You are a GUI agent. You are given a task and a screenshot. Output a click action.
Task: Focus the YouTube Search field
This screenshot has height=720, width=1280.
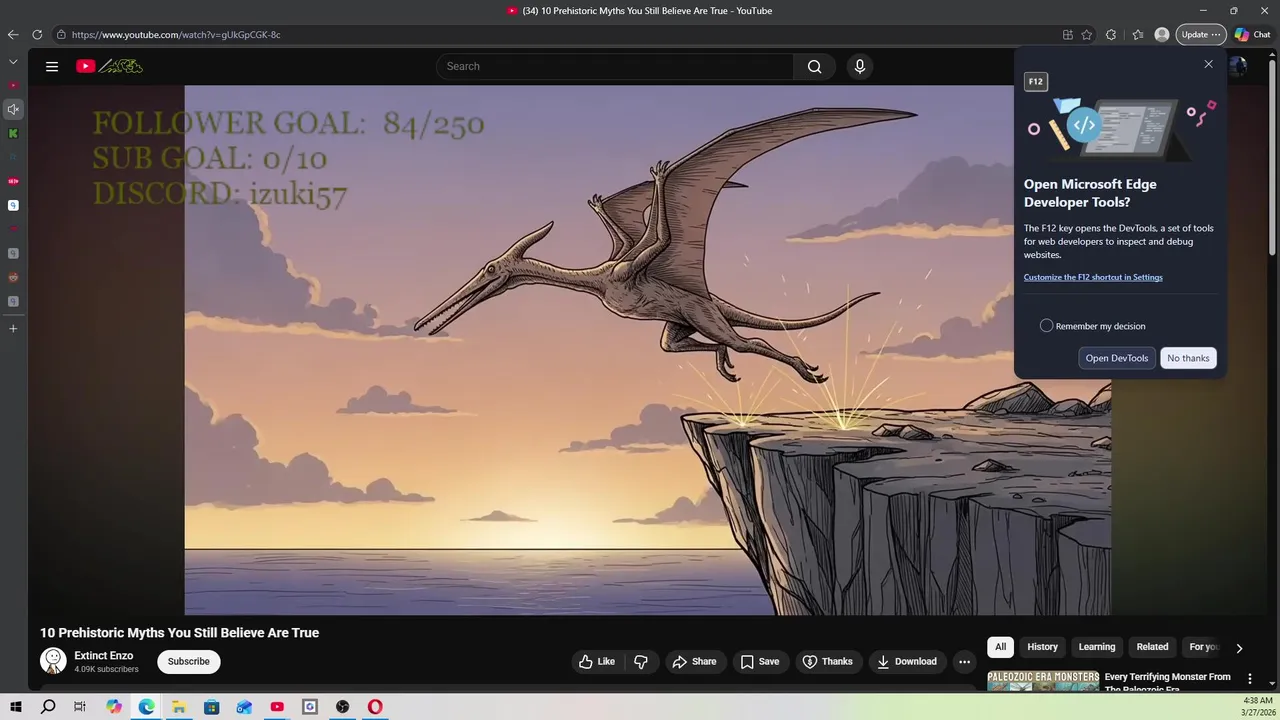(x=615, y=66)
